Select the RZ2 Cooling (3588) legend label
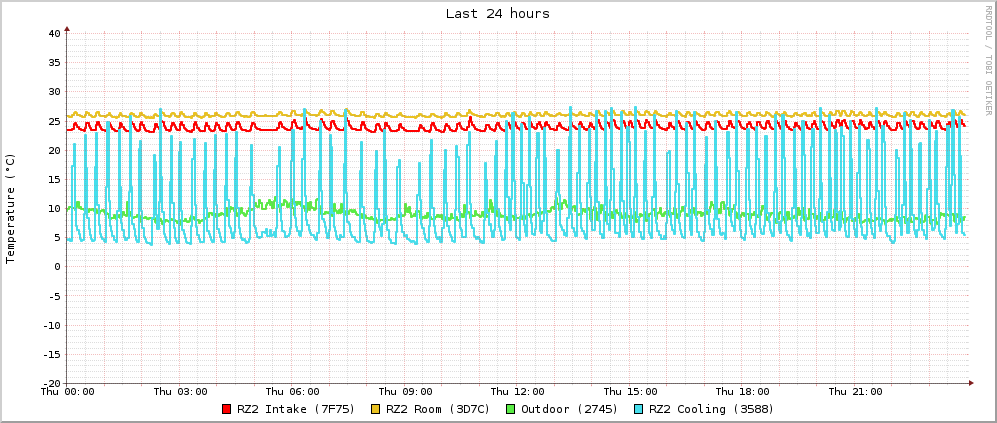This screenshot has height=423, width=997. click(x=711, y=409)
